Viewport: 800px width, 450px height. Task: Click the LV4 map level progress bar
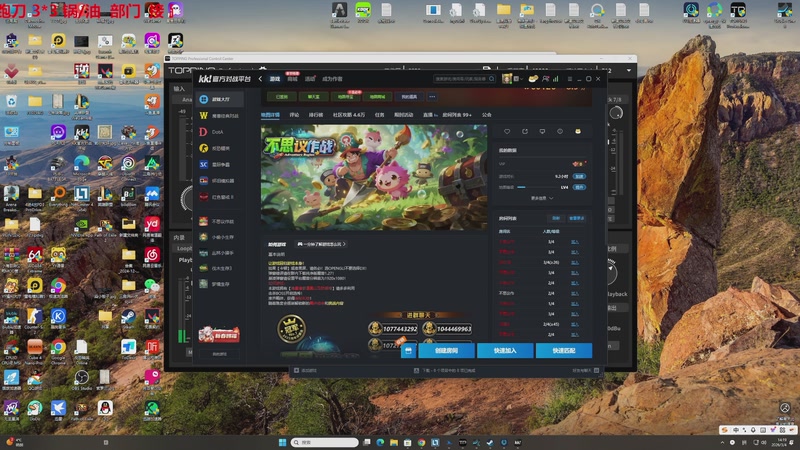537,187
